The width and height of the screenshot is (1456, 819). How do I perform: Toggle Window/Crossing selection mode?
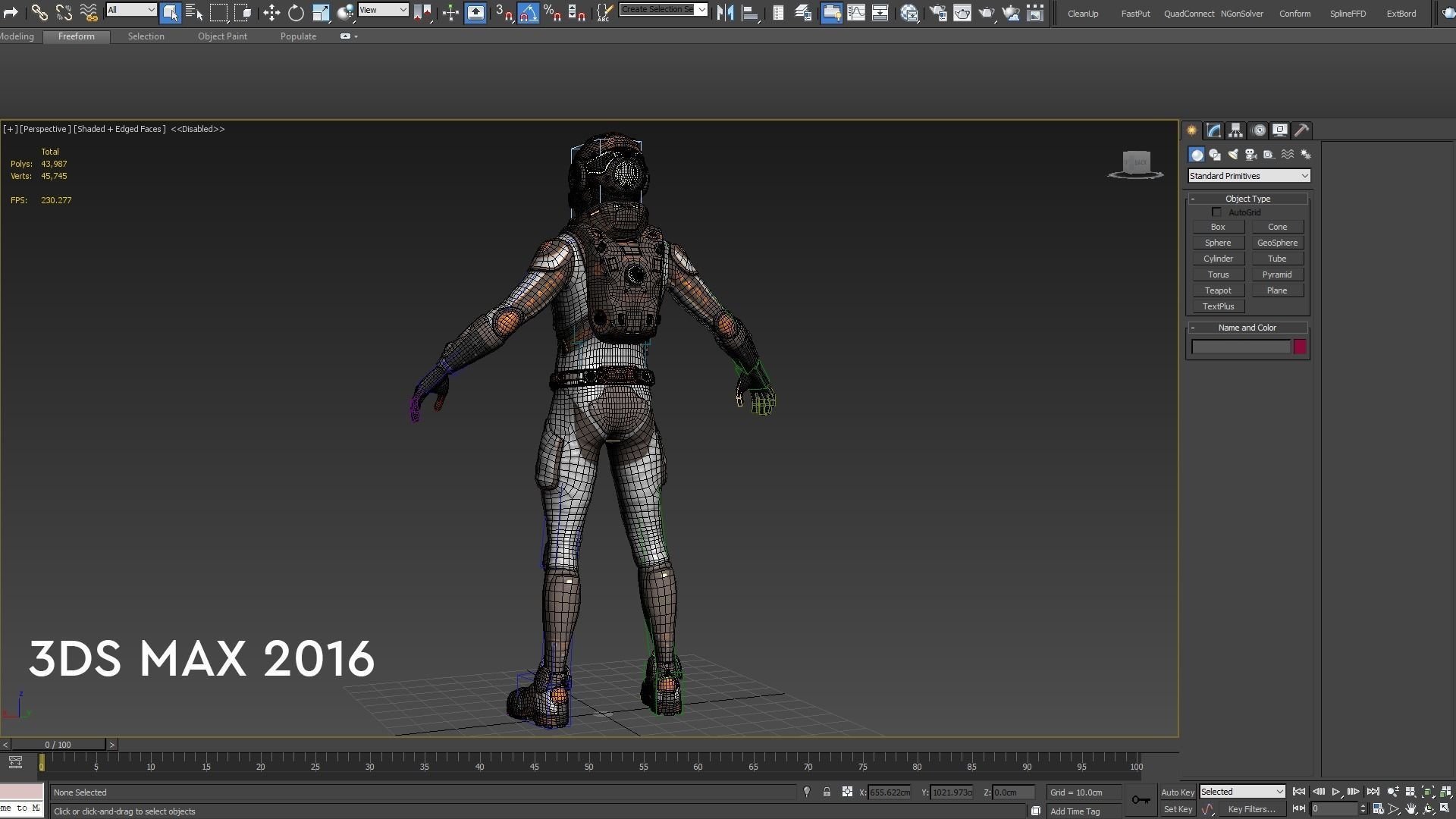click(243, 13)
